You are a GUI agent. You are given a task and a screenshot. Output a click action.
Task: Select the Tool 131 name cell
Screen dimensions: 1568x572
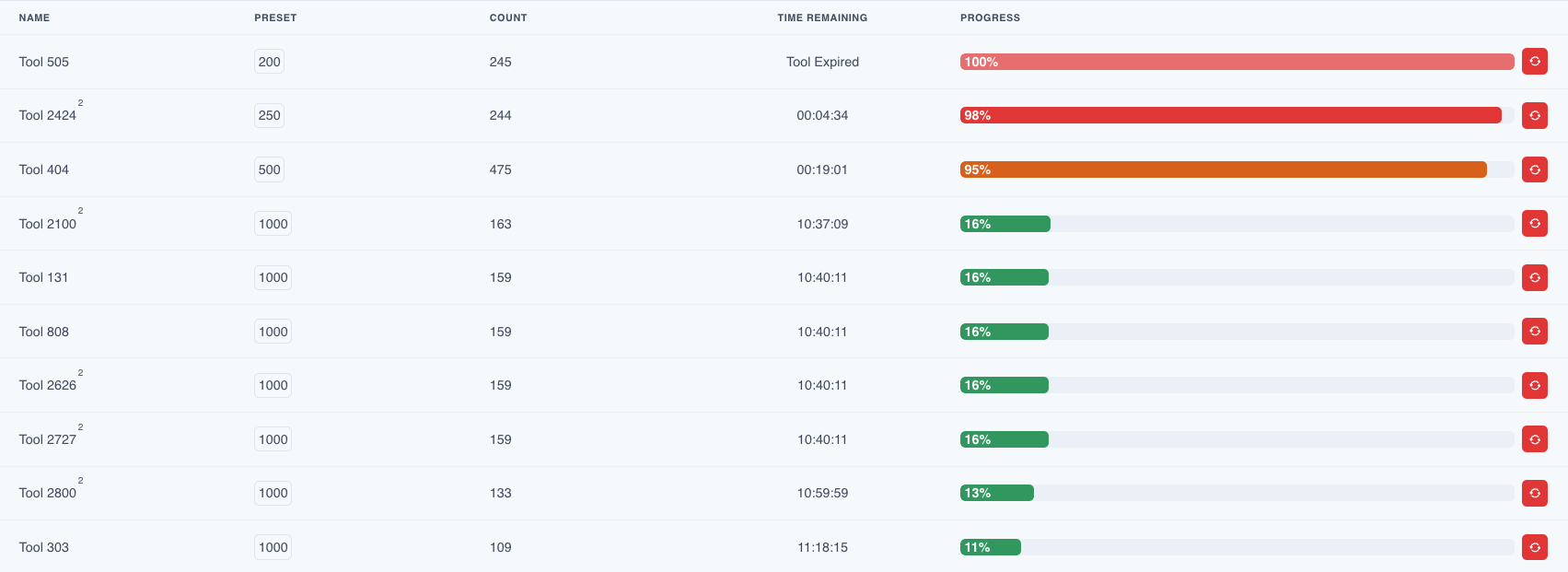[43, 277]
